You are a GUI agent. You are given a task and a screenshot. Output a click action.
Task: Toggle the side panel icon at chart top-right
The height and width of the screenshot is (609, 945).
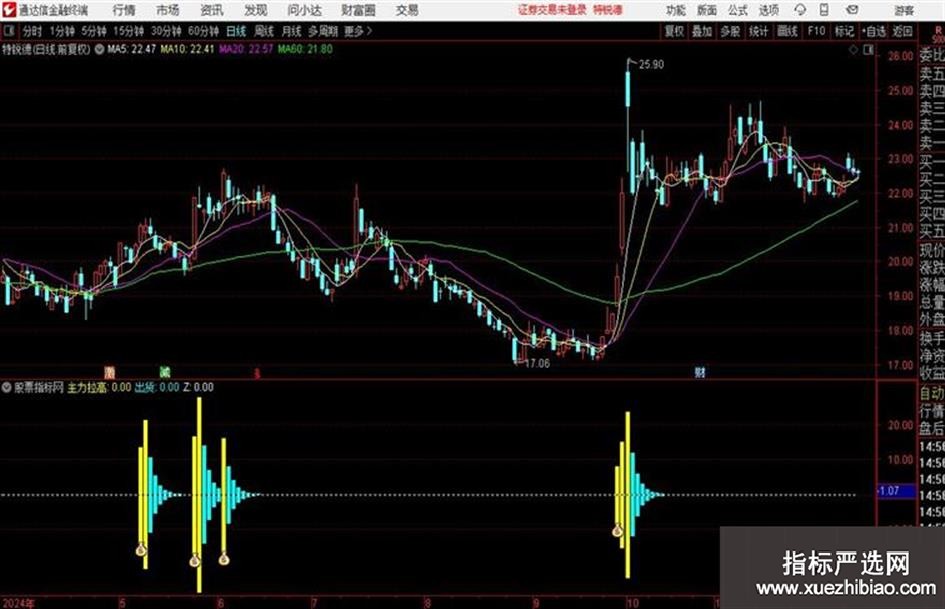pos(868,50)
